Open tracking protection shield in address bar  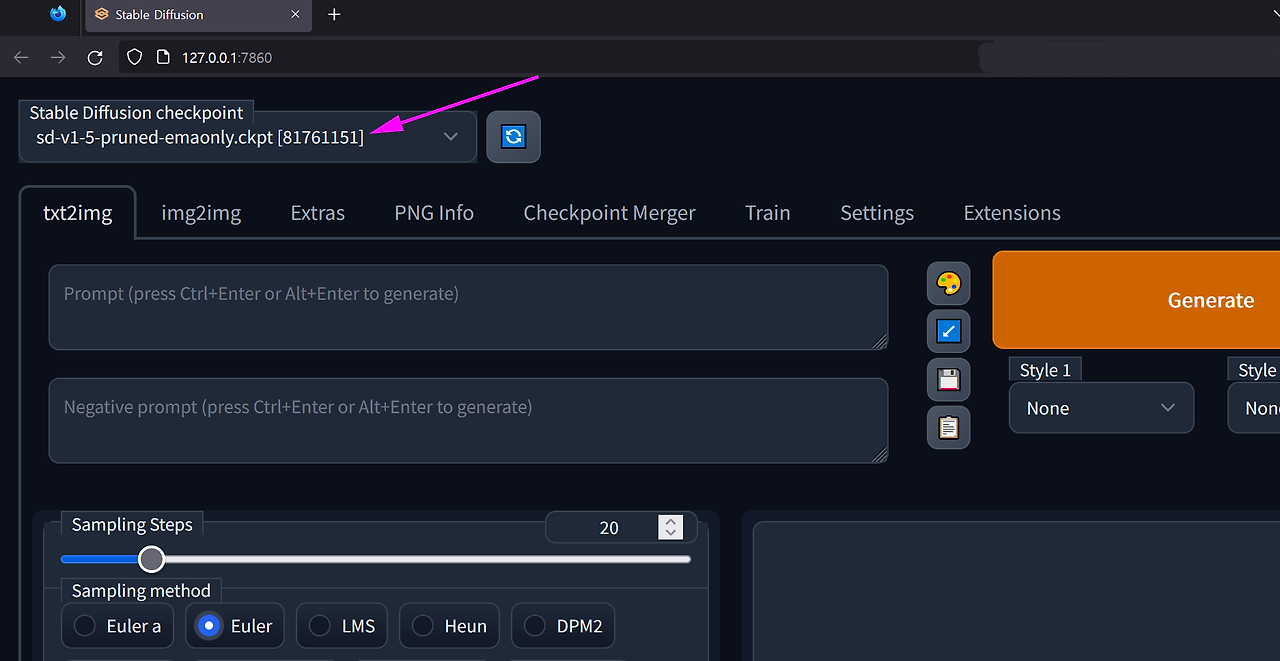134,57
